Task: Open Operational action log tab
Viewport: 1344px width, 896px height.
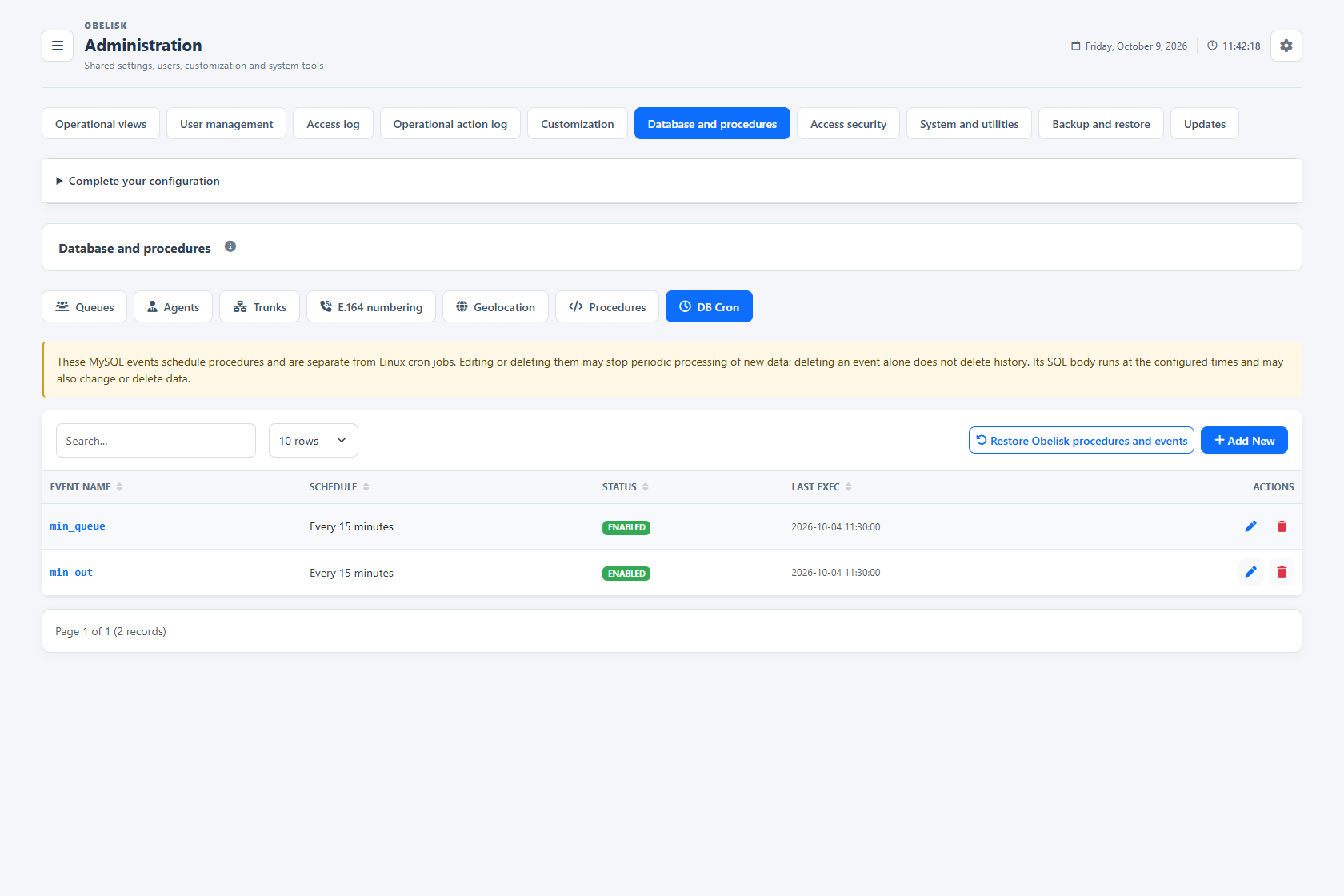Action: click(x=450, y=123)
